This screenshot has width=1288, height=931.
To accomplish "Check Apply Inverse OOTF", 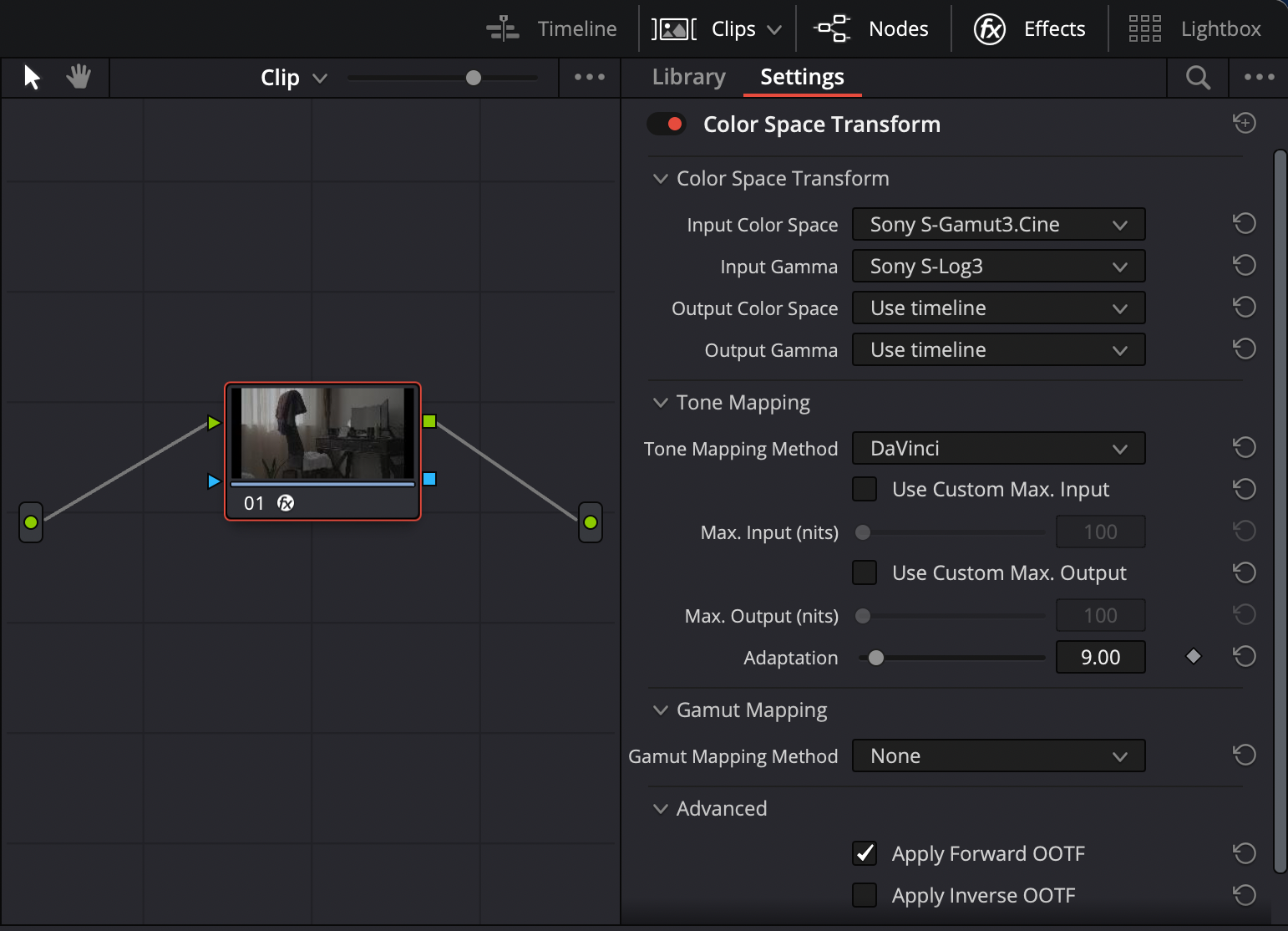I will 865,895.
